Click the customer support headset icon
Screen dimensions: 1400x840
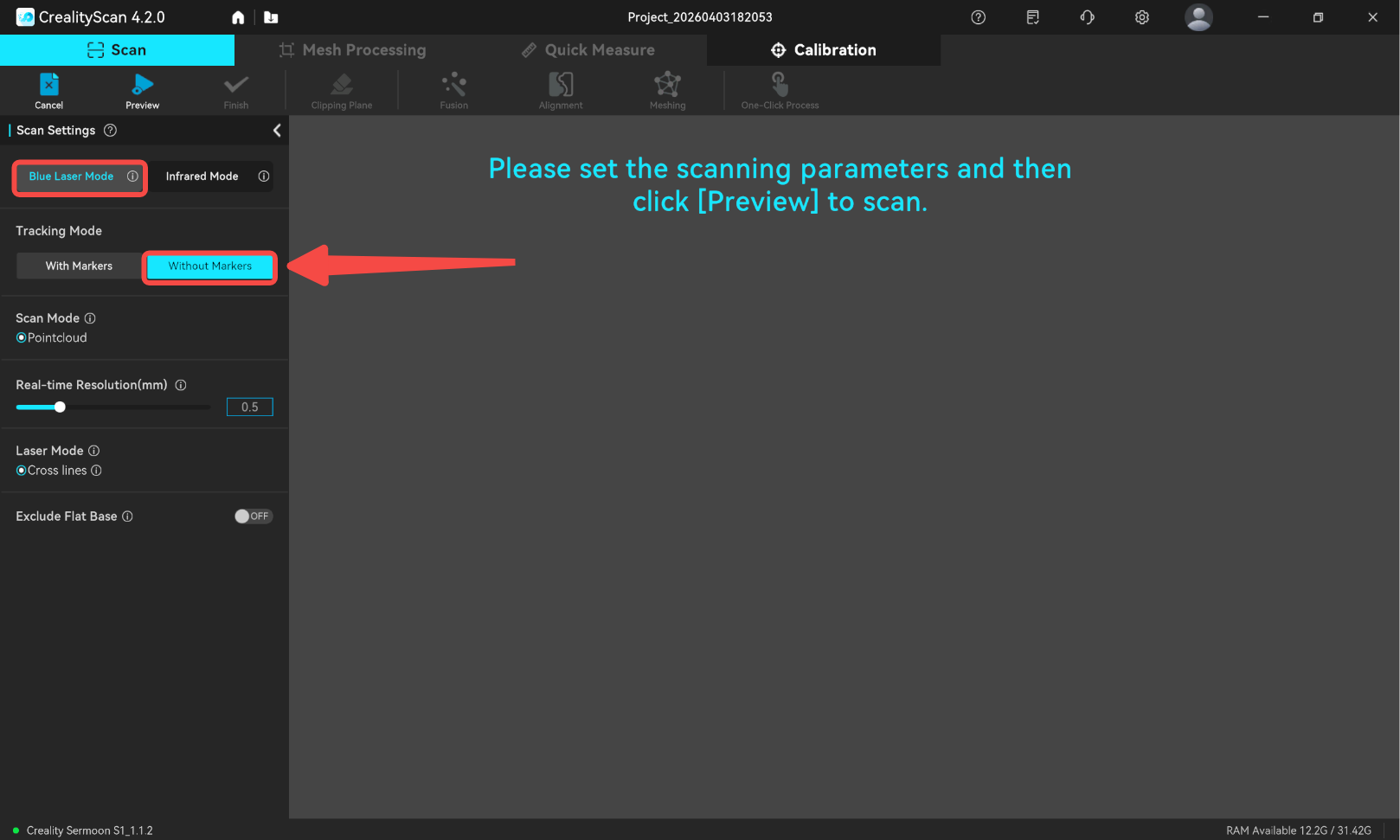tap(1087, 17)
